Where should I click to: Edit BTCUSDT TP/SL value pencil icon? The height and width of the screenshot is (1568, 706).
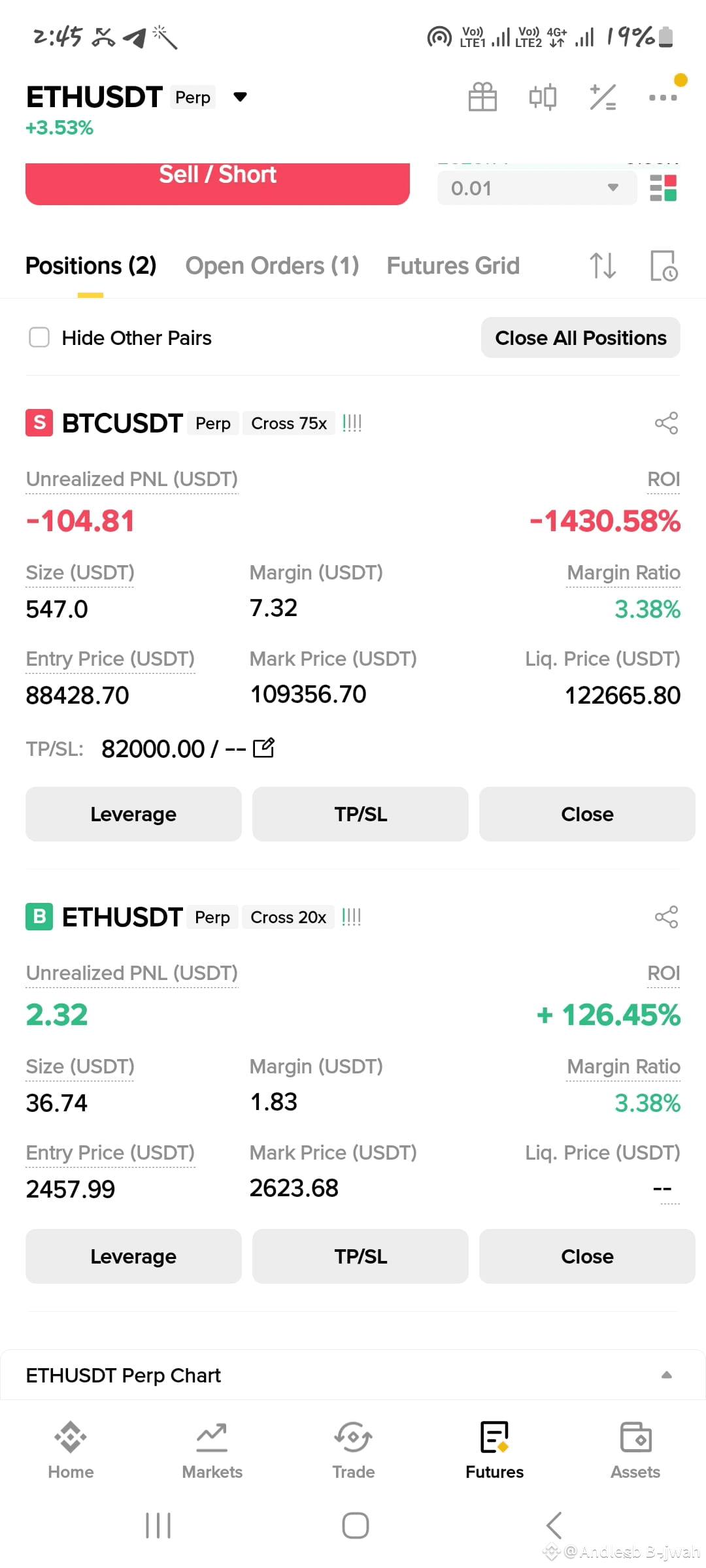263,747
